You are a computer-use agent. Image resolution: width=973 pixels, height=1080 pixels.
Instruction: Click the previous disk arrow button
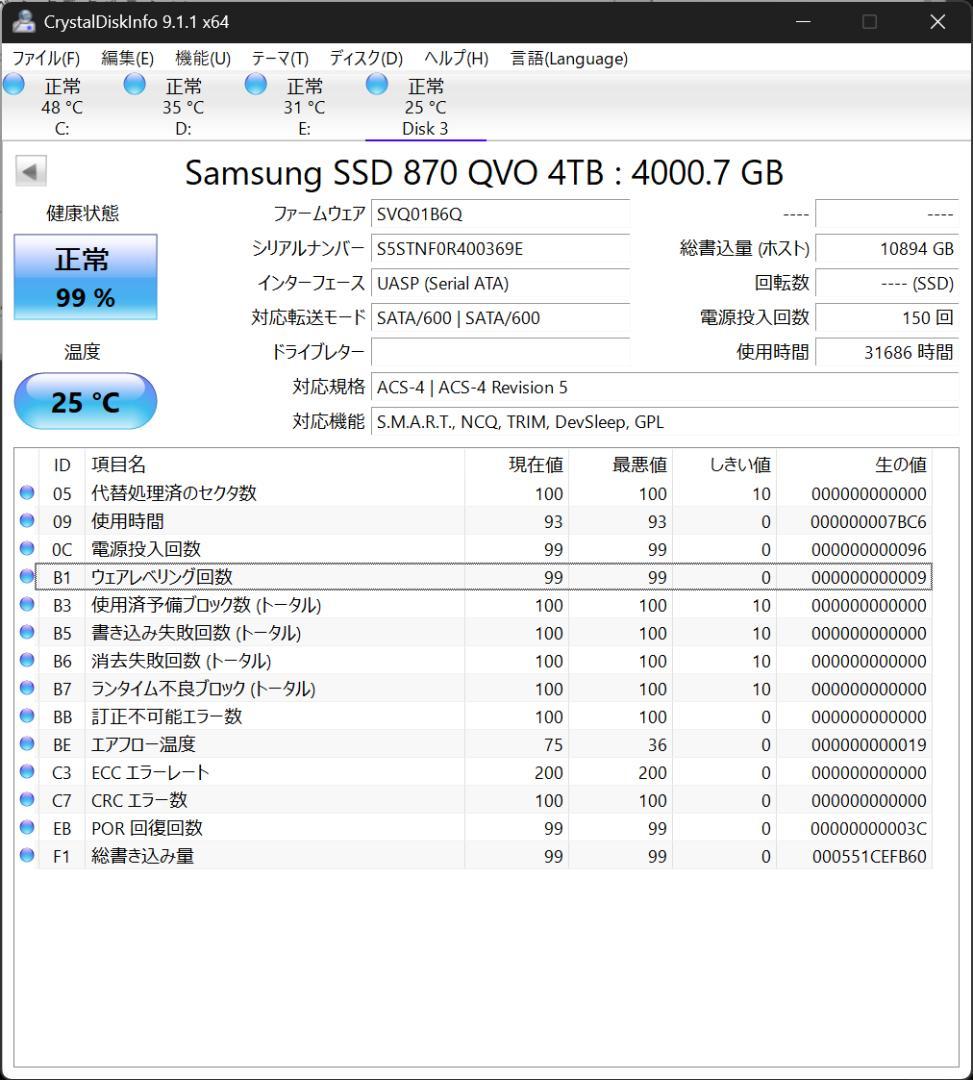pyautogui.click(x=31, y=171)
